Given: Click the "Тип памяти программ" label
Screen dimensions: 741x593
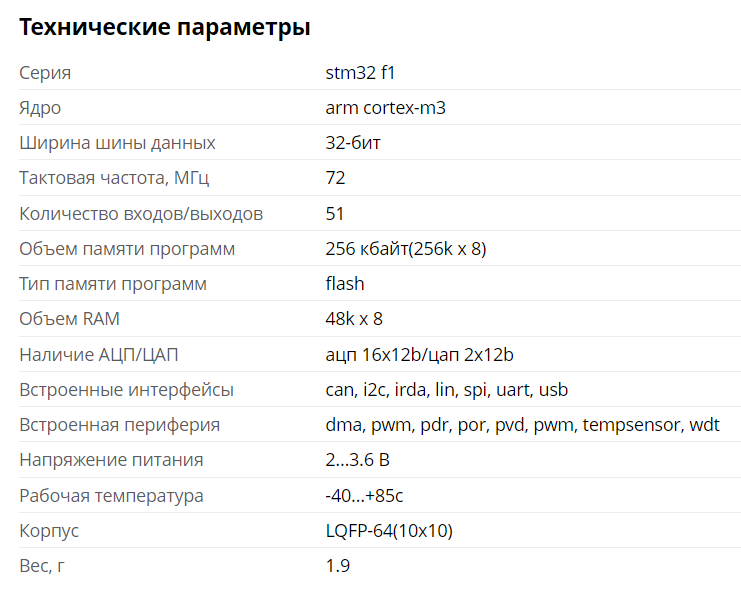Looking at the screenshot, I should tap(113, 284).
